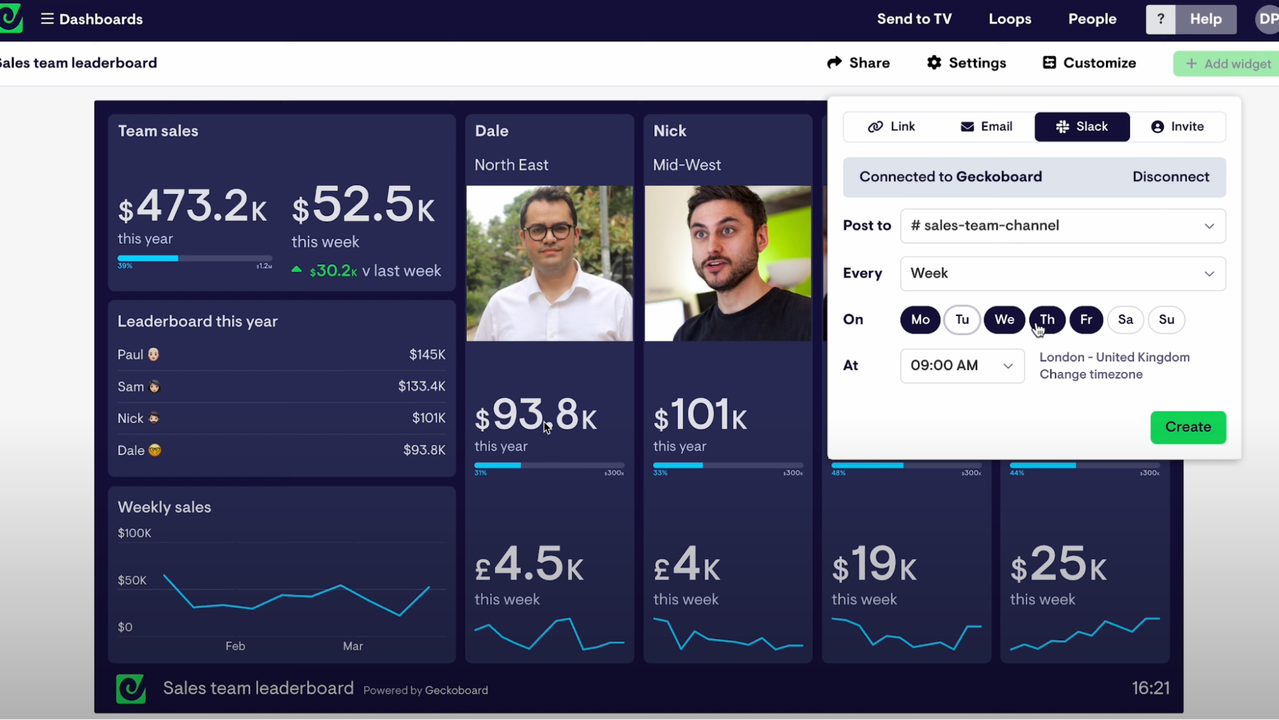Open the 09:00 AM time dropdown

(961, 365)
